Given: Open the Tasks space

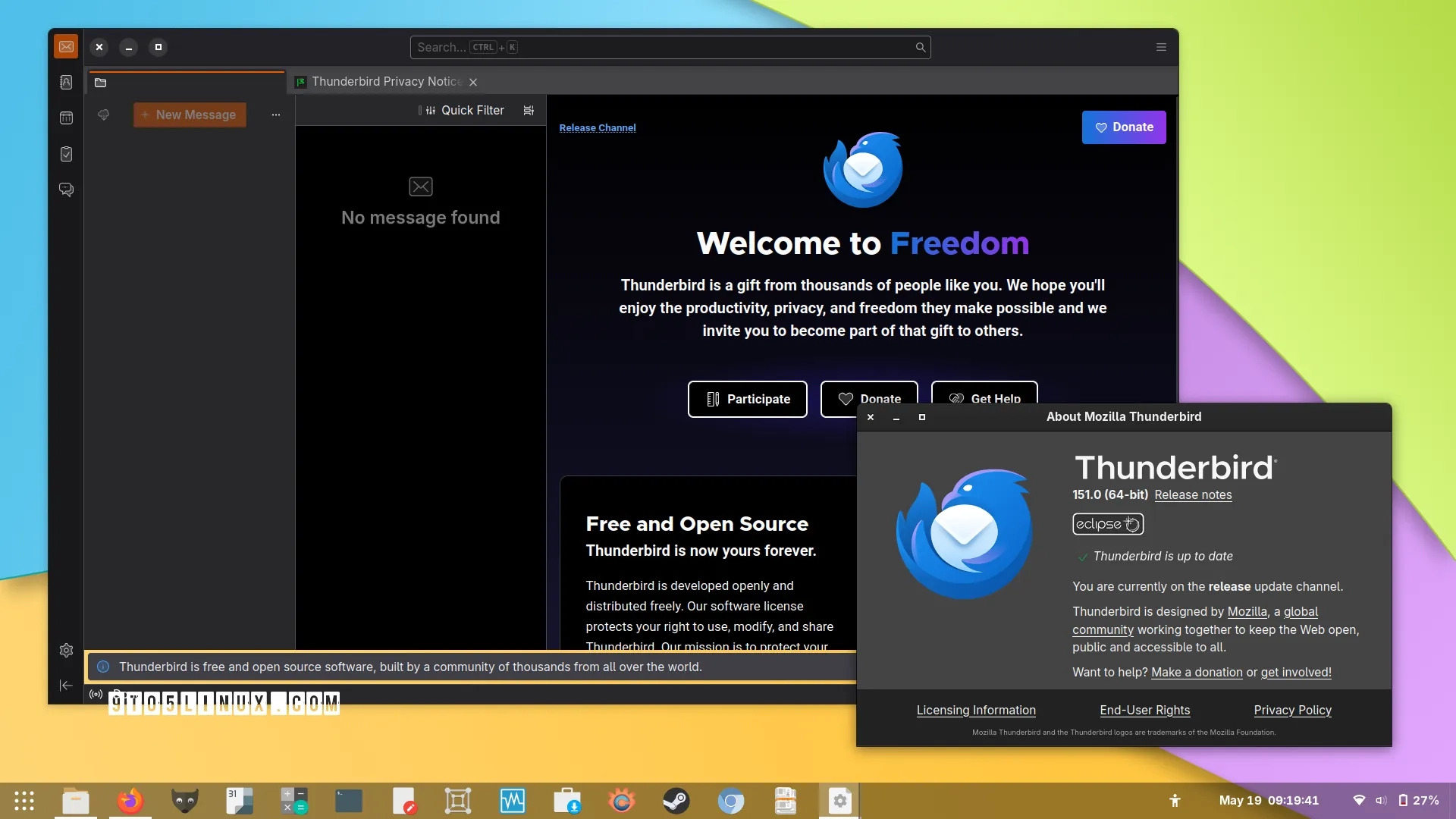Looking at the screenshot, I should coord(66,154).
